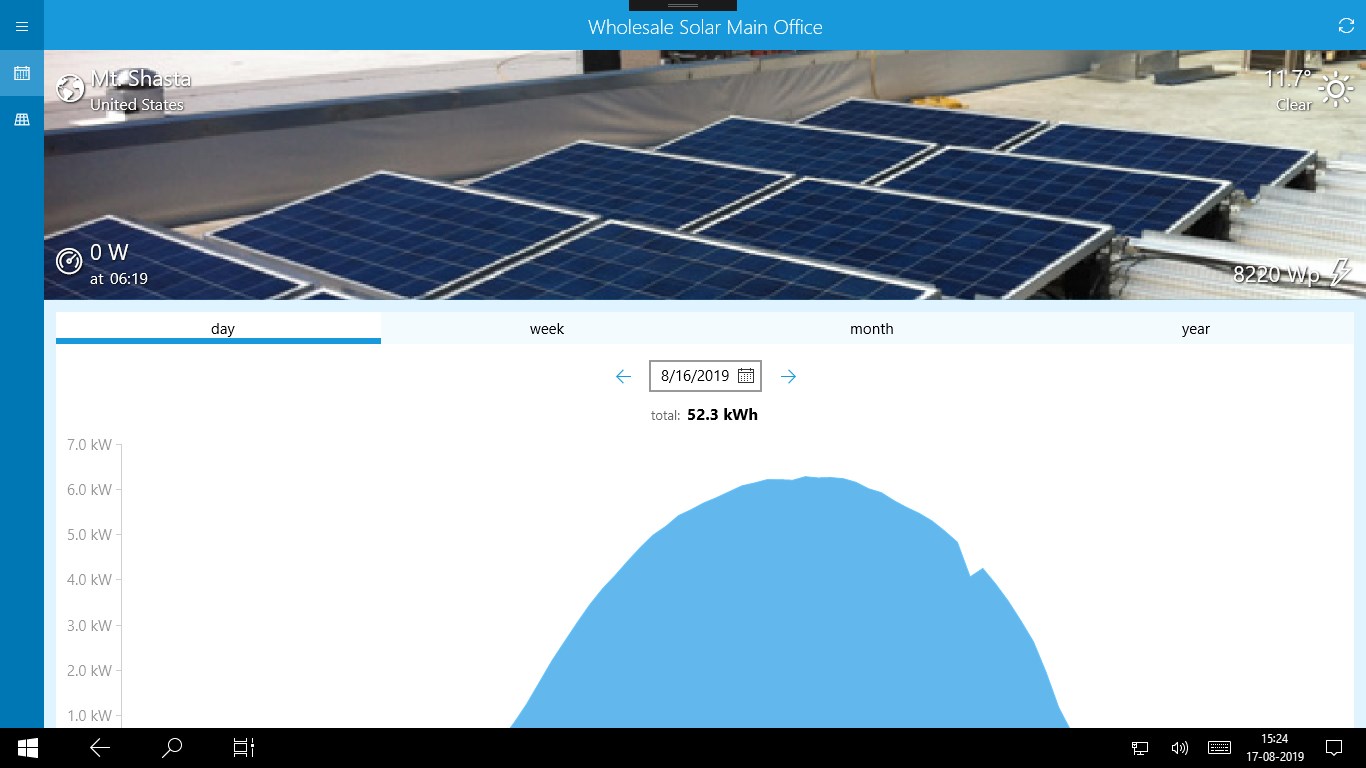Open the date picker calendar dropdown
The width and height of the screenshot is (1366, 768).
[x=746, y=375]
